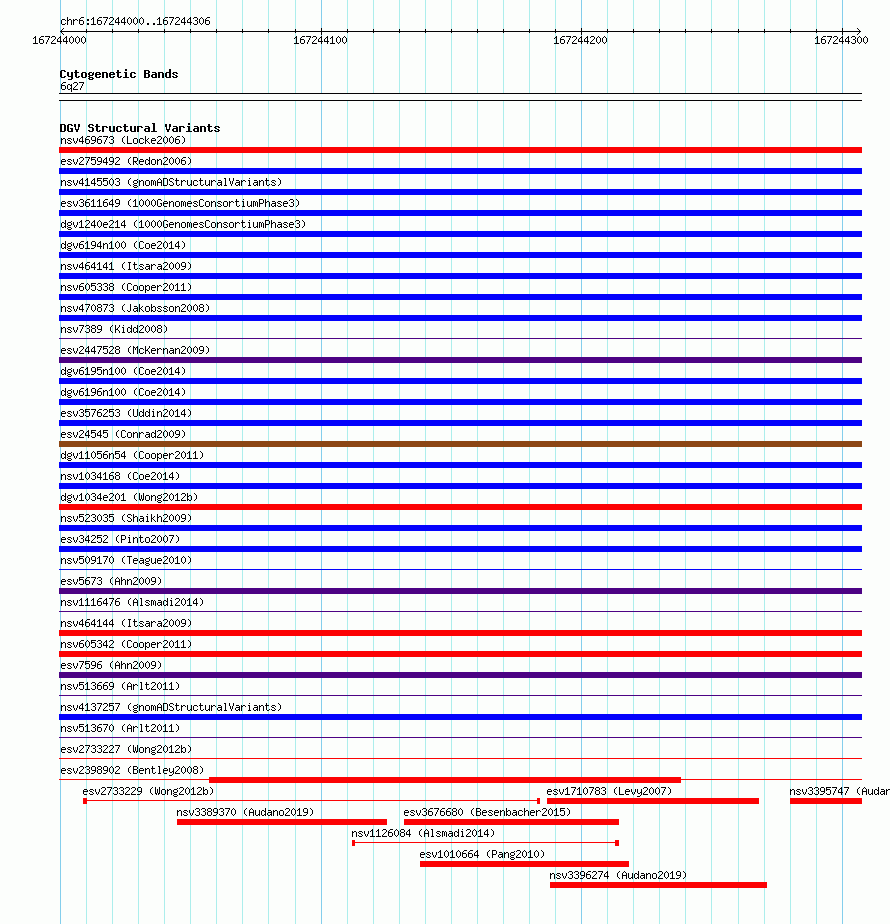890x924 pixels.
Task: Click ruler position 167244200
Action: [581, 40]
